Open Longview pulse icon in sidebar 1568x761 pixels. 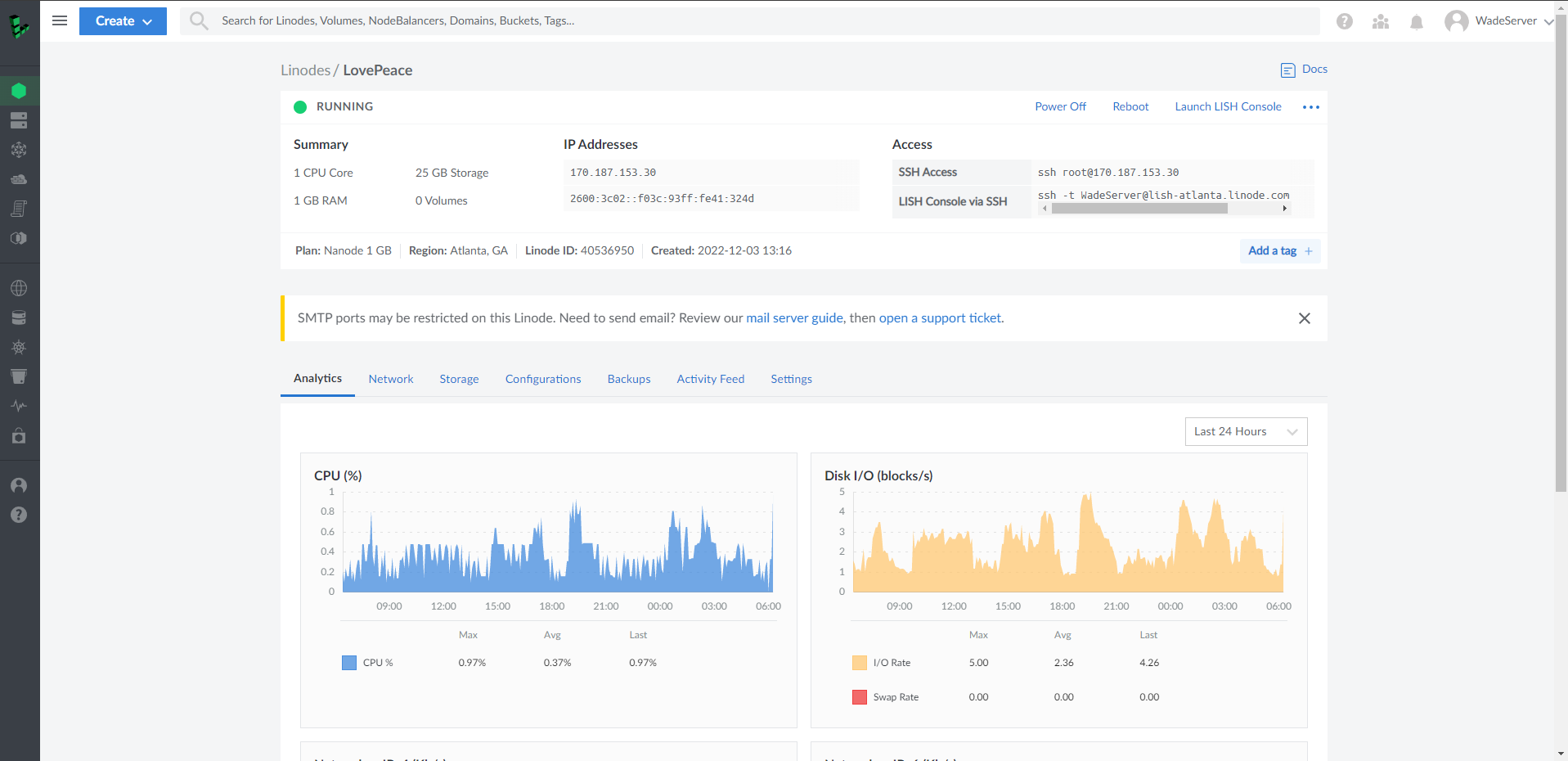[x=19, y=406]
